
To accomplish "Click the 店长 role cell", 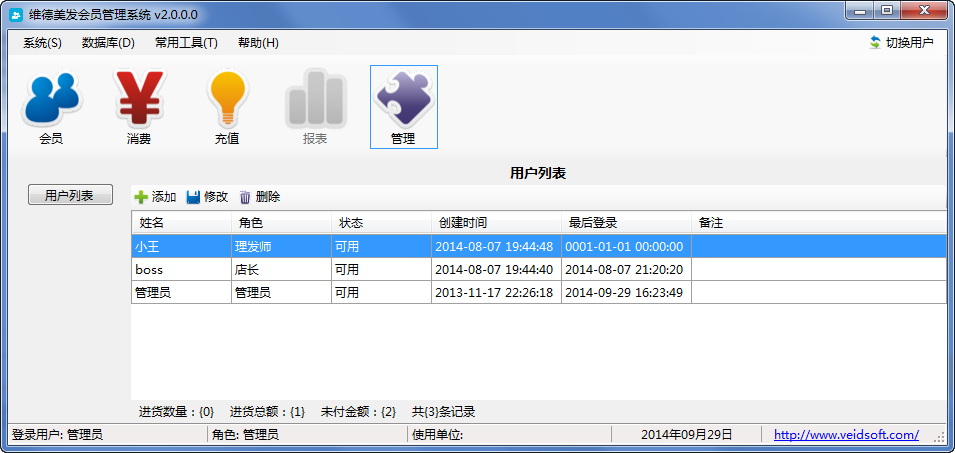I will [281, 270].
